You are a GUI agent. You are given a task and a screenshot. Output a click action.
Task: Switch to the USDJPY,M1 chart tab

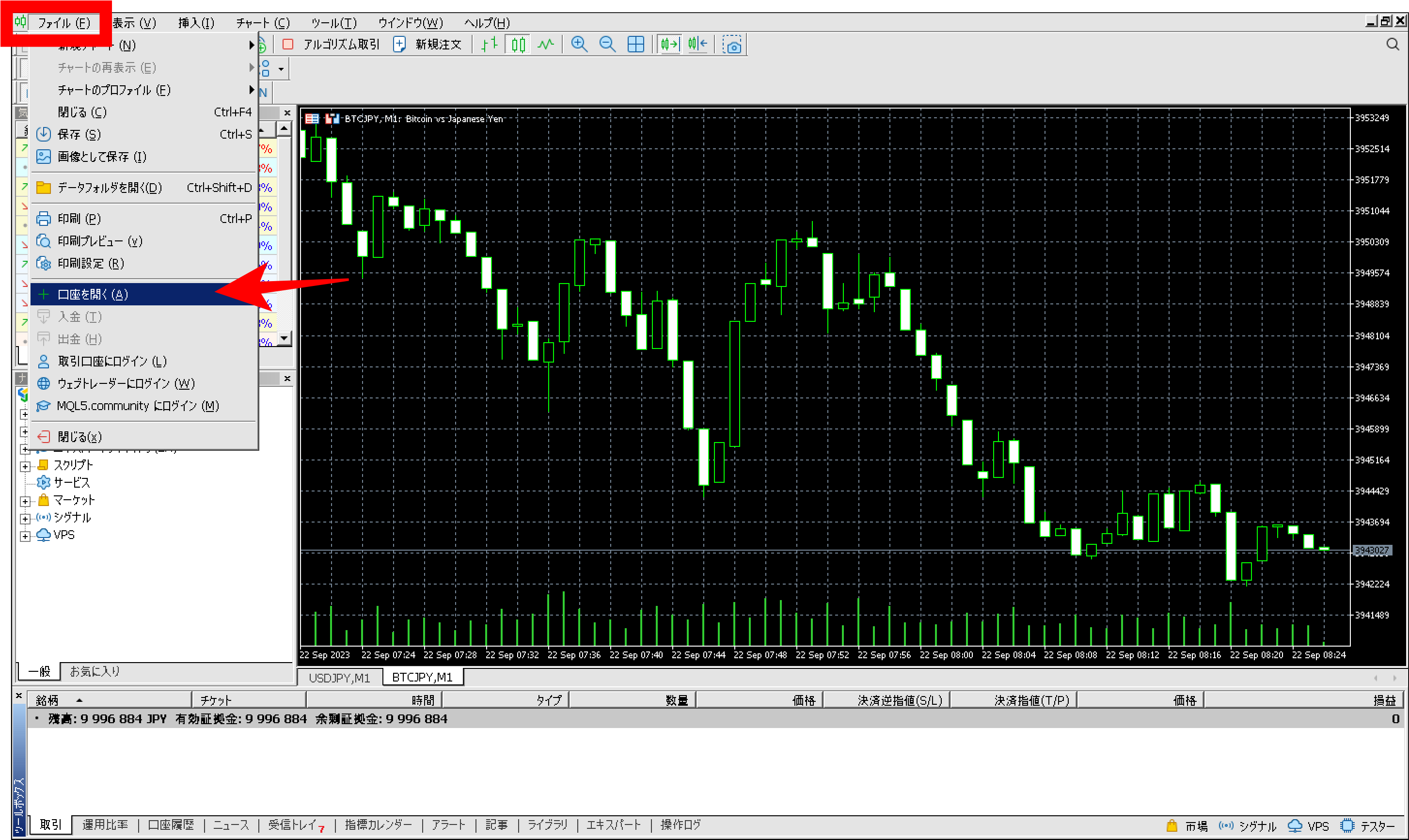pyautogui.click(x=339, y=678)
